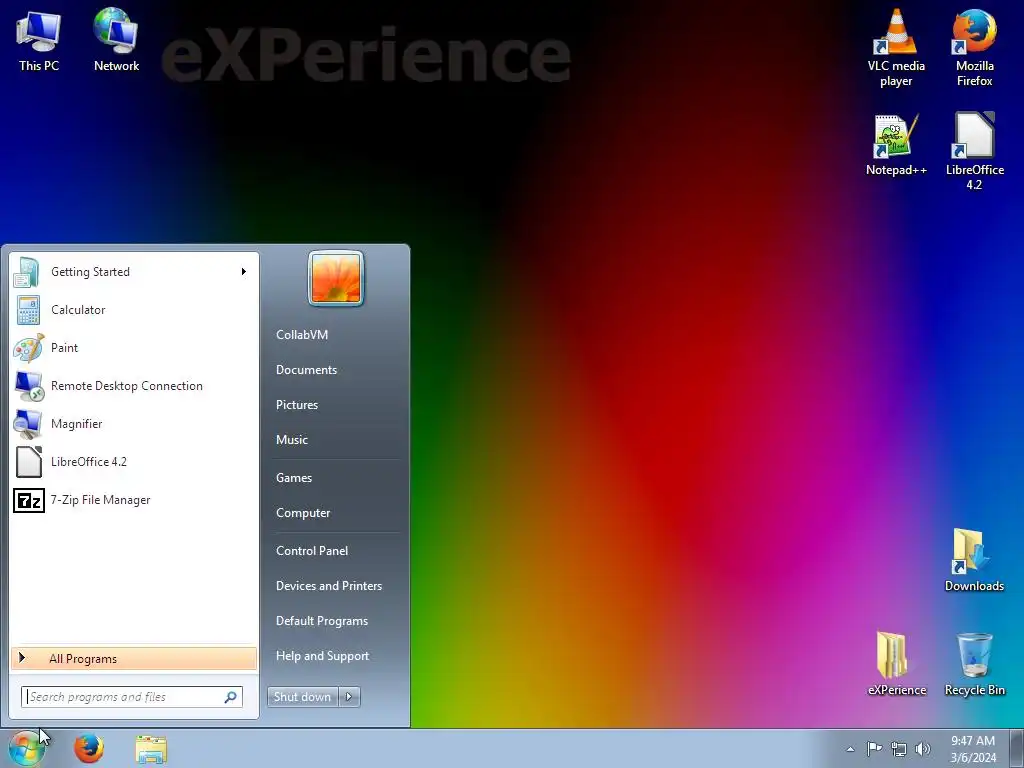
Task: Open the eXPerience desktop folder
Action: tap(897, 664)
